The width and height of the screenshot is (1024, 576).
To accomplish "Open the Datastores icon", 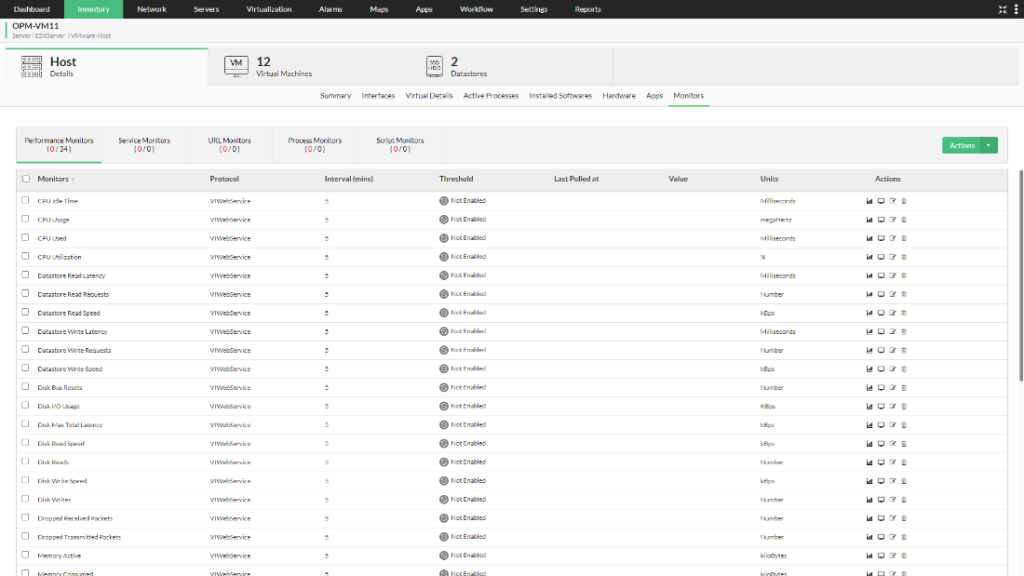I will pyautogui.click(x=434, y=67).
